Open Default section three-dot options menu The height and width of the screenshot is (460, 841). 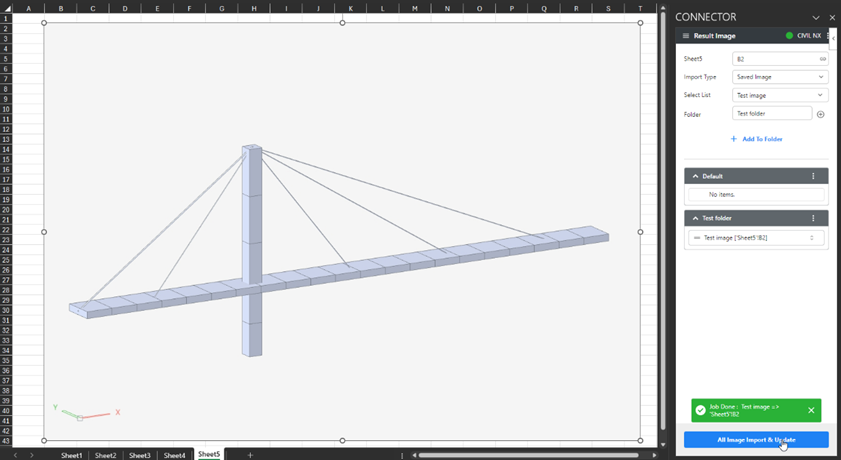coord(813,176)
